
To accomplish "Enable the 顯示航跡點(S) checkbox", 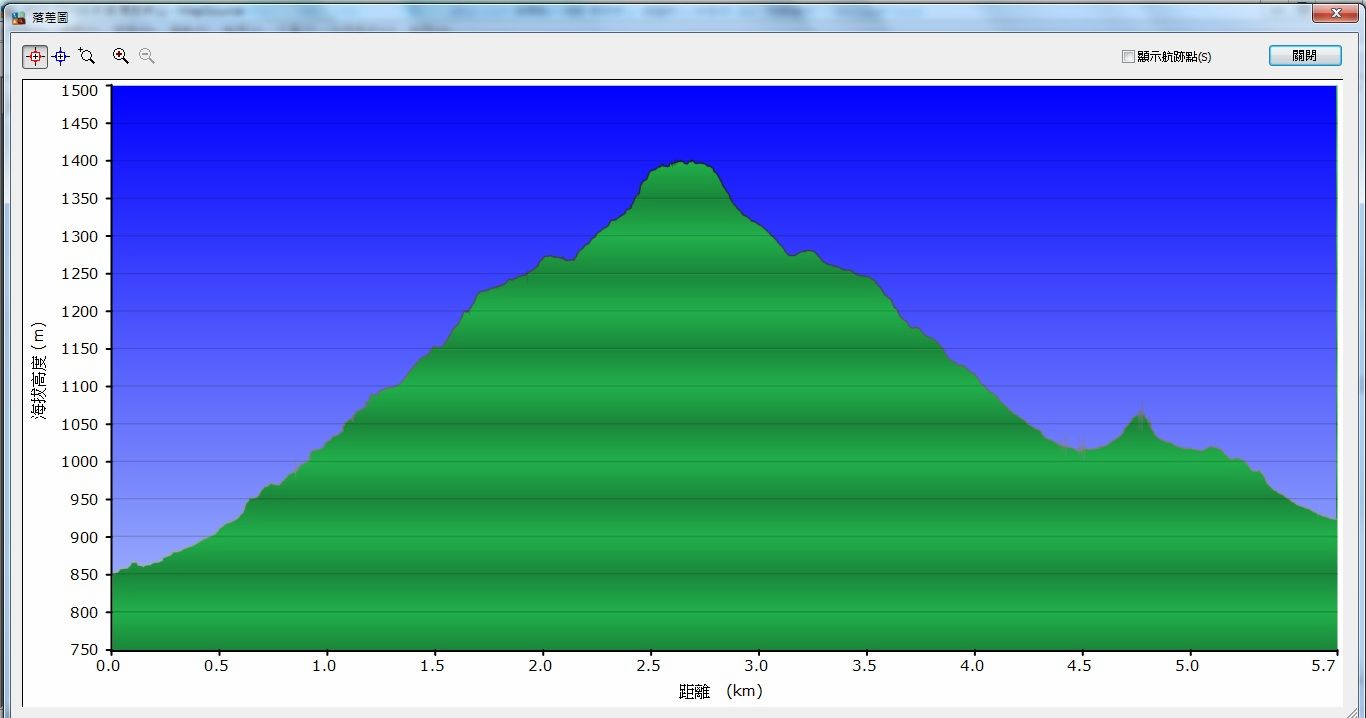I will 1128,57.
